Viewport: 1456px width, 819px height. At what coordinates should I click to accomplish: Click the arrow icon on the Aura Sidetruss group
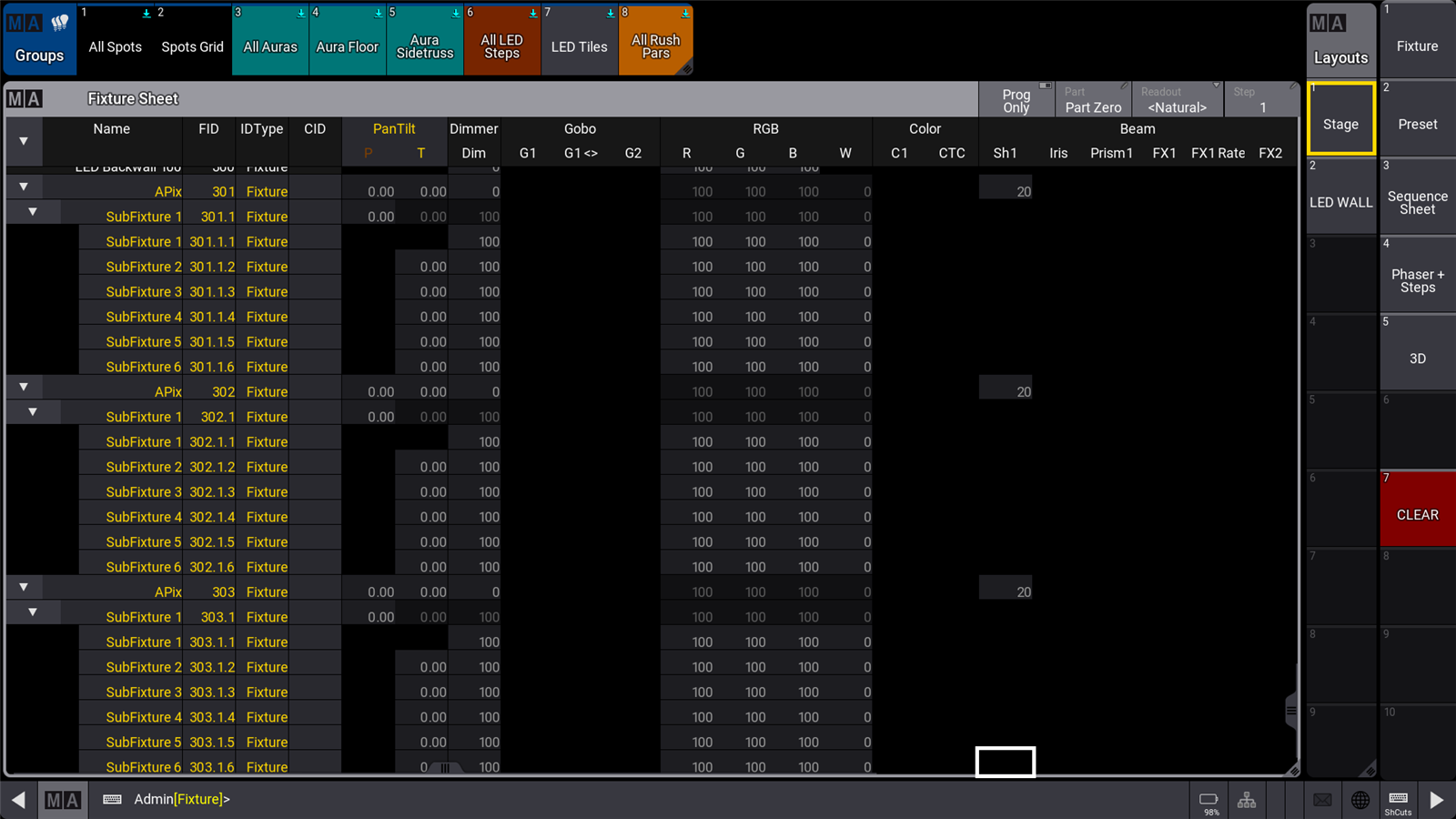pos(456,13)
